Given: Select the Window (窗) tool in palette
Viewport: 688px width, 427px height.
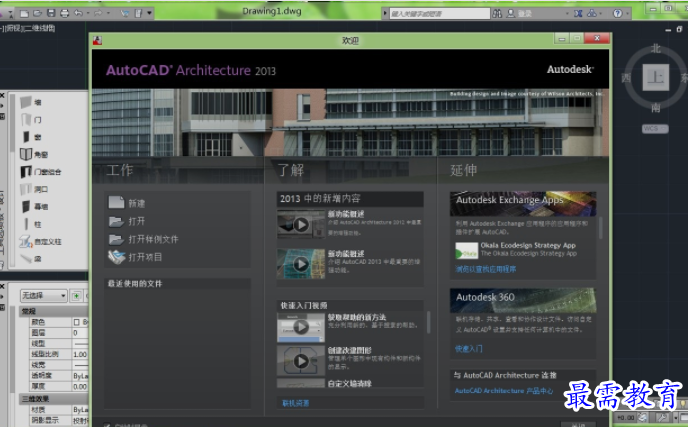Looking at the screenshot, I should pyautogui.click(x=31, y=137).
